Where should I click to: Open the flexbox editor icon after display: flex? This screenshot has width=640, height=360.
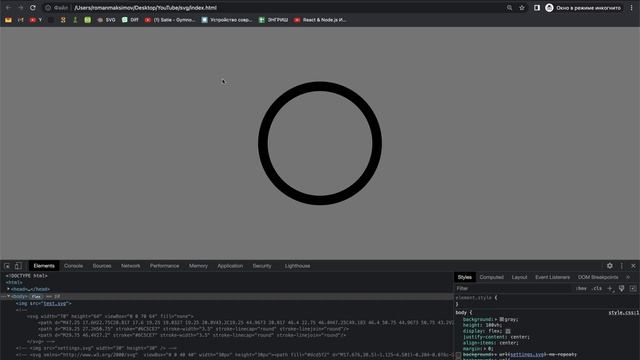coord(508,331)
